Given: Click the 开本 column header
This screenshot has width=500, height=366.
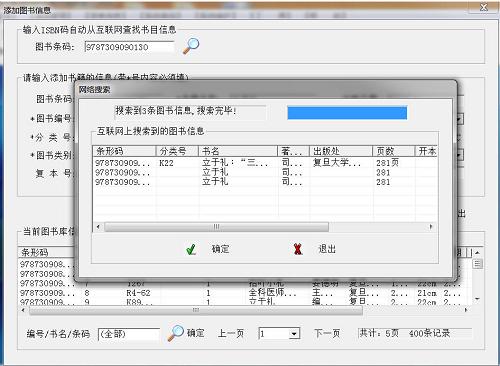Looking at the screenshot, I should point(426,151).
